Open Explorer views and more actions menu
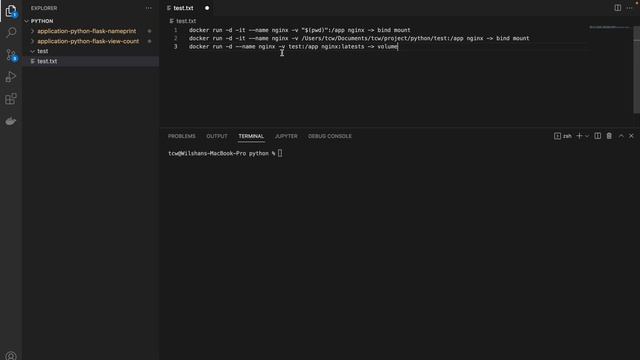The width and height of the screenshot is (640, 360). [149, 8]
